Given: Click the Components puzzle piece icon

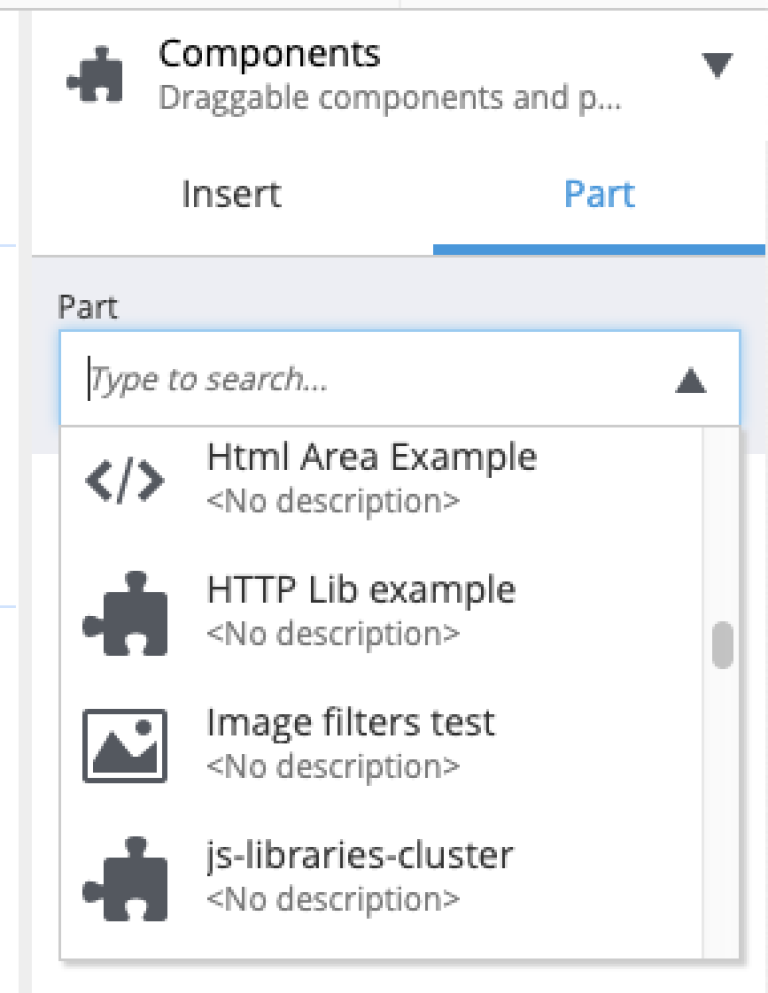Looking at the screenshot, I should coord(95,74).
